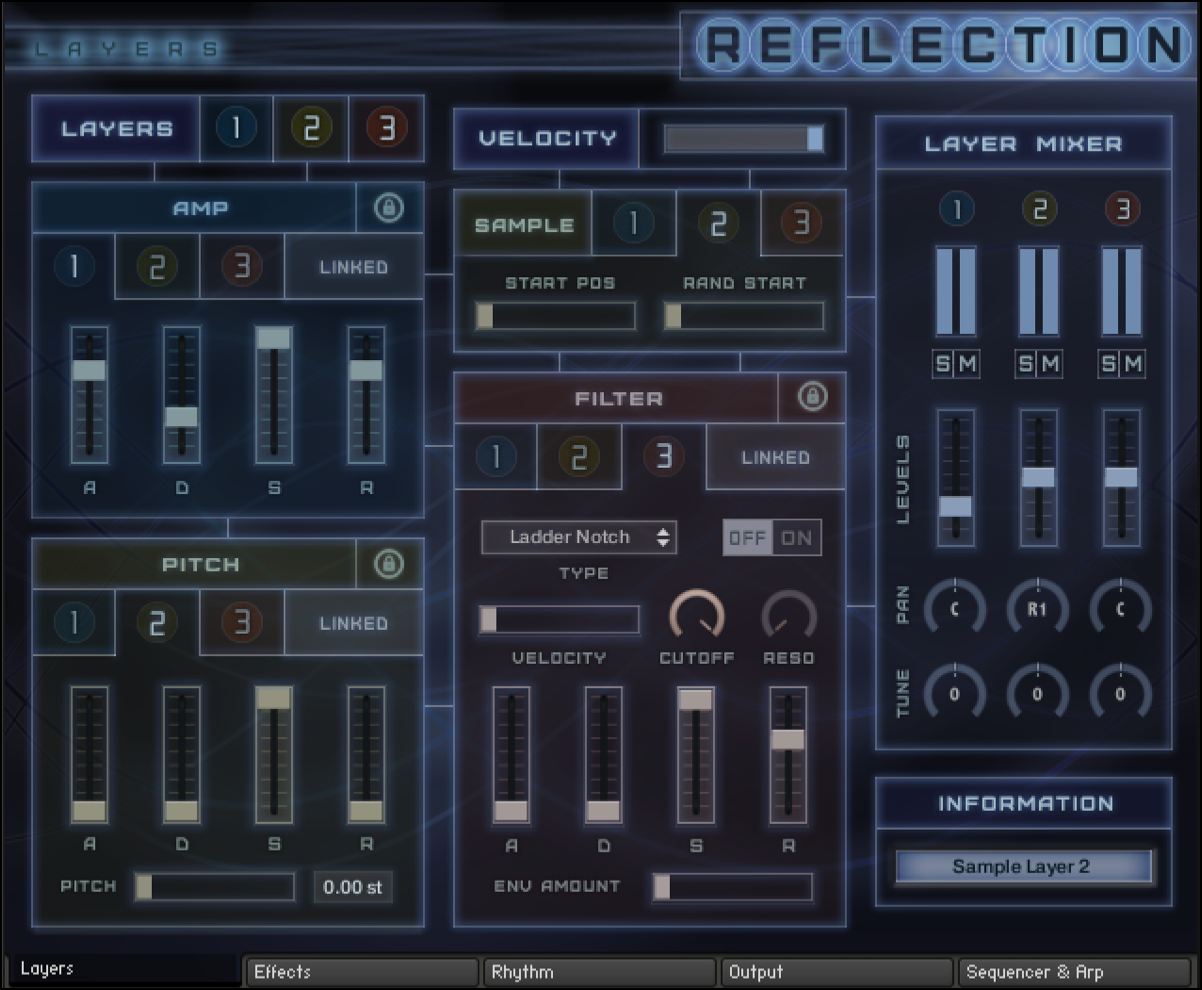
Task: Choose layer 1 in the Filter section
Action: 495,457
